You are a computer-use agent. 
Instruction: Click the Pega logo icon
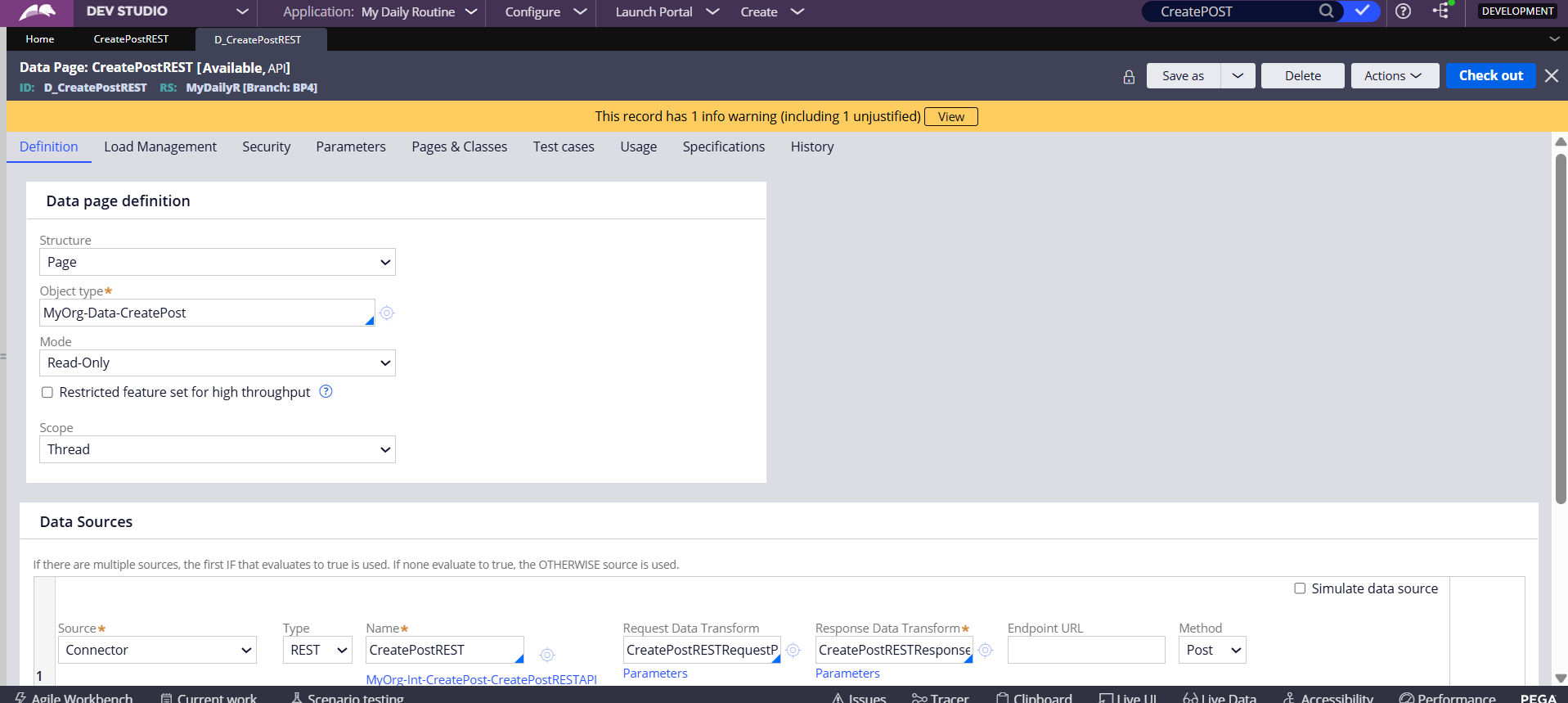(38, 11)
